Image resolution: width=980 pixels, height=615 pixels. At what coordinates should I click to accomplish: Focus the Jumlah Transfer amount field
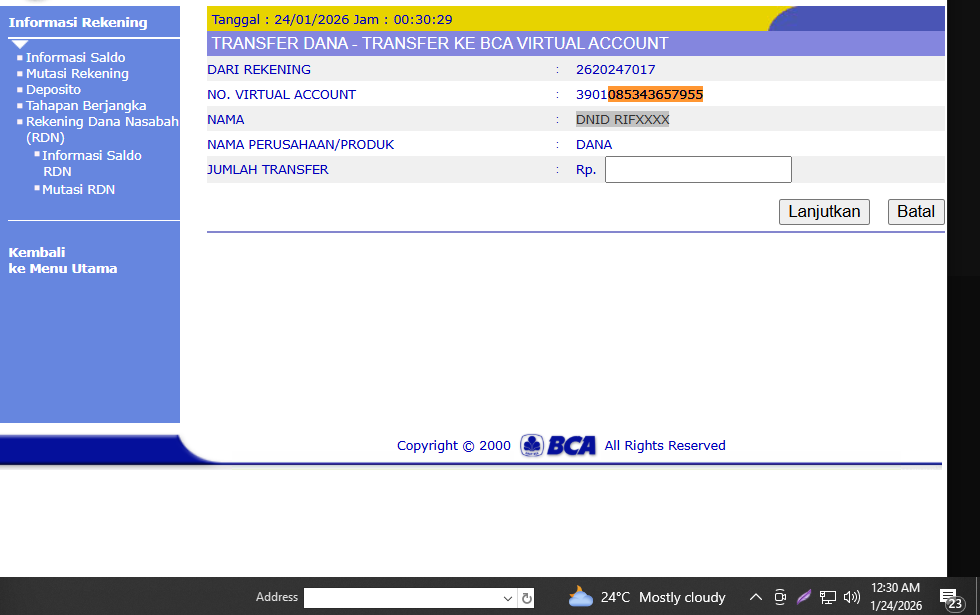pos(698,169)
